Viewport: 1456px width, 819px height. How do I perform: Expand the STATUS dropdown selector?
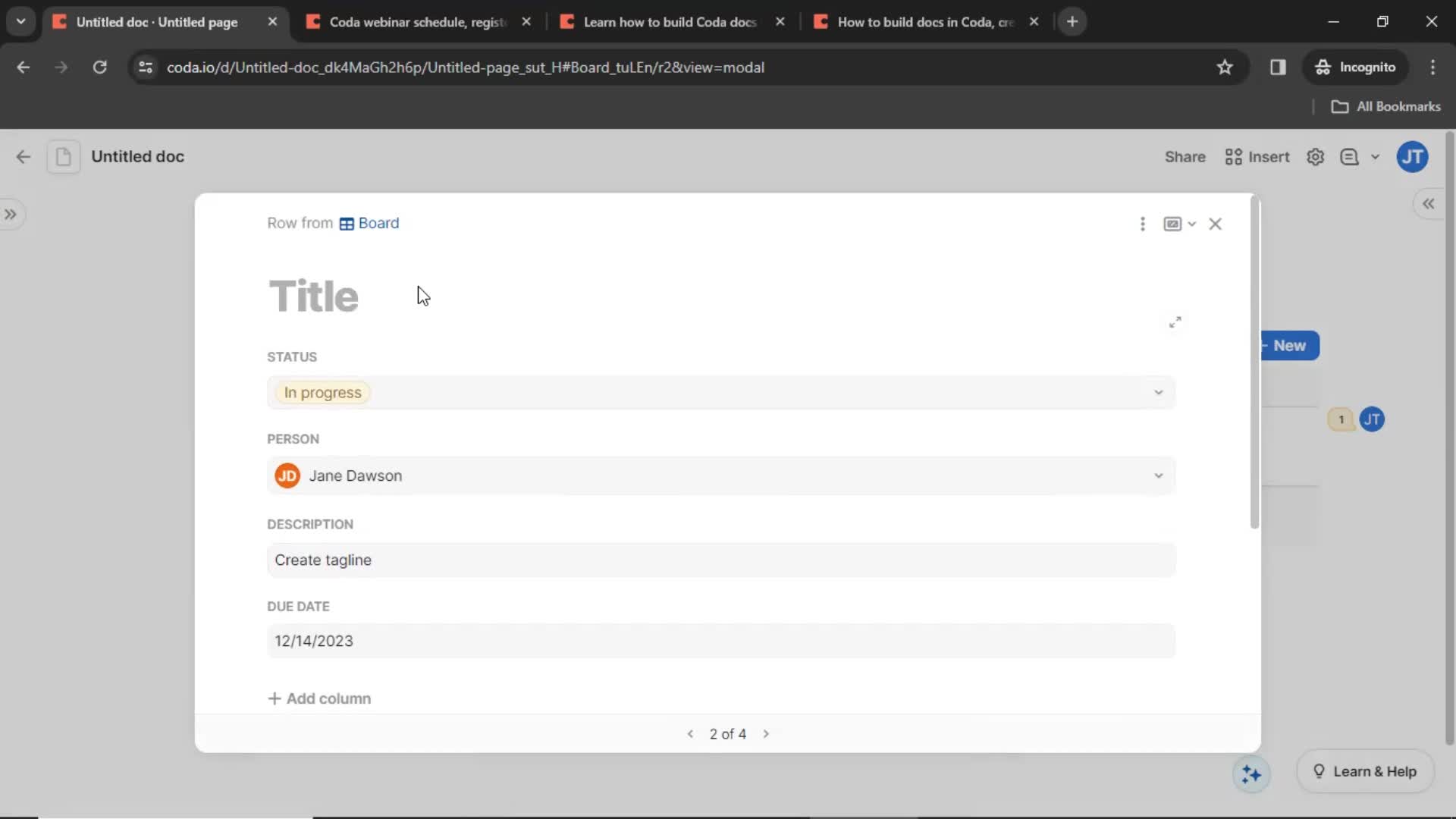tap(1158, 391)
